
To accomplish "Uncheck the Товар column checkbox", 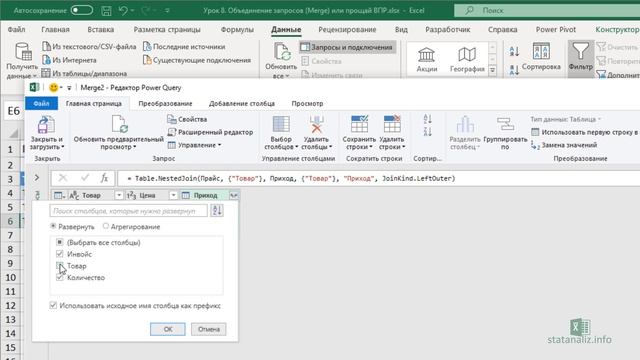I will (60, 266).
